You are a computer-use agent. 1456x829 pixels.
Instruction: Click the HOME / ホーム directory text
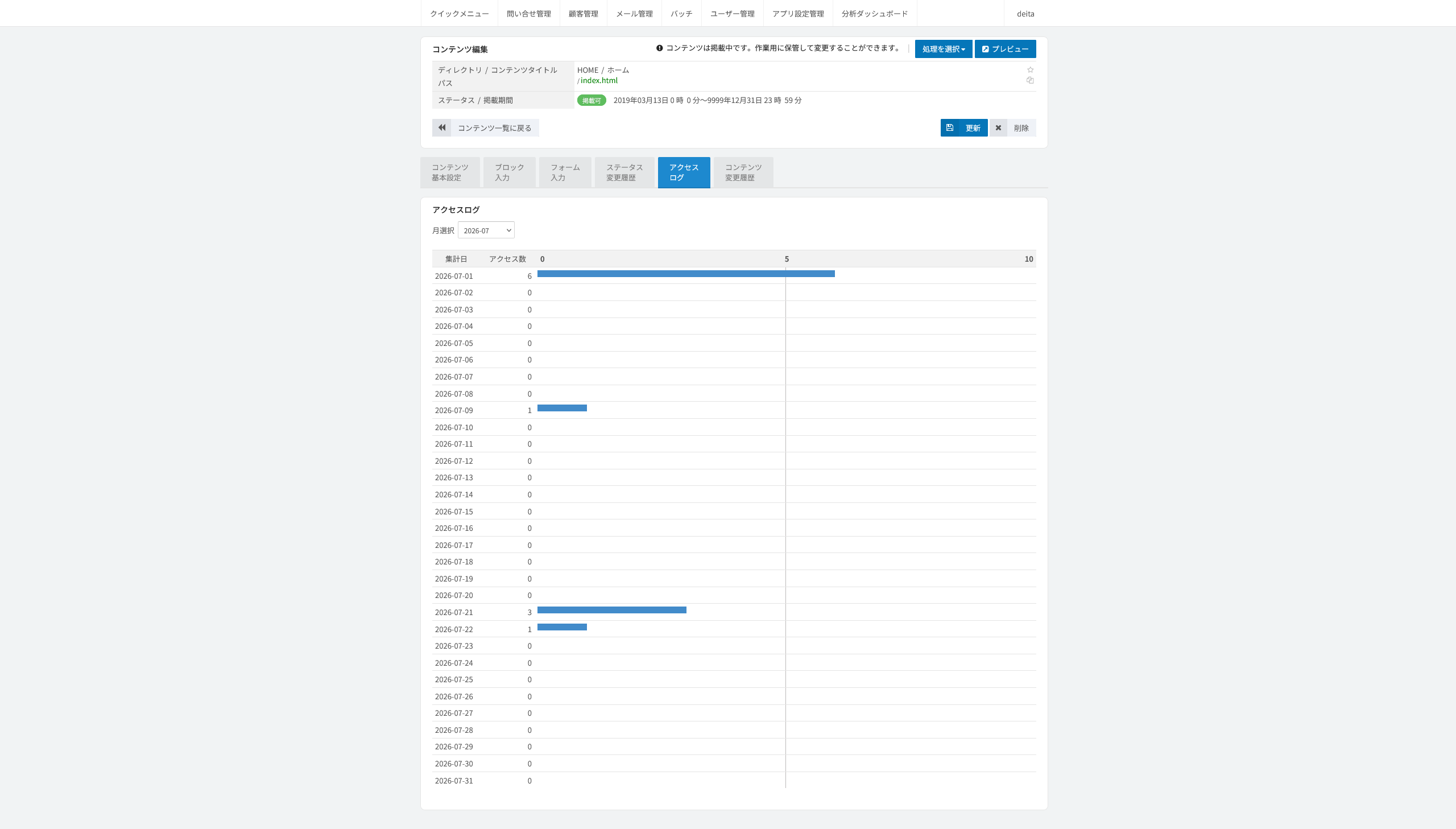tap(603, 70)
